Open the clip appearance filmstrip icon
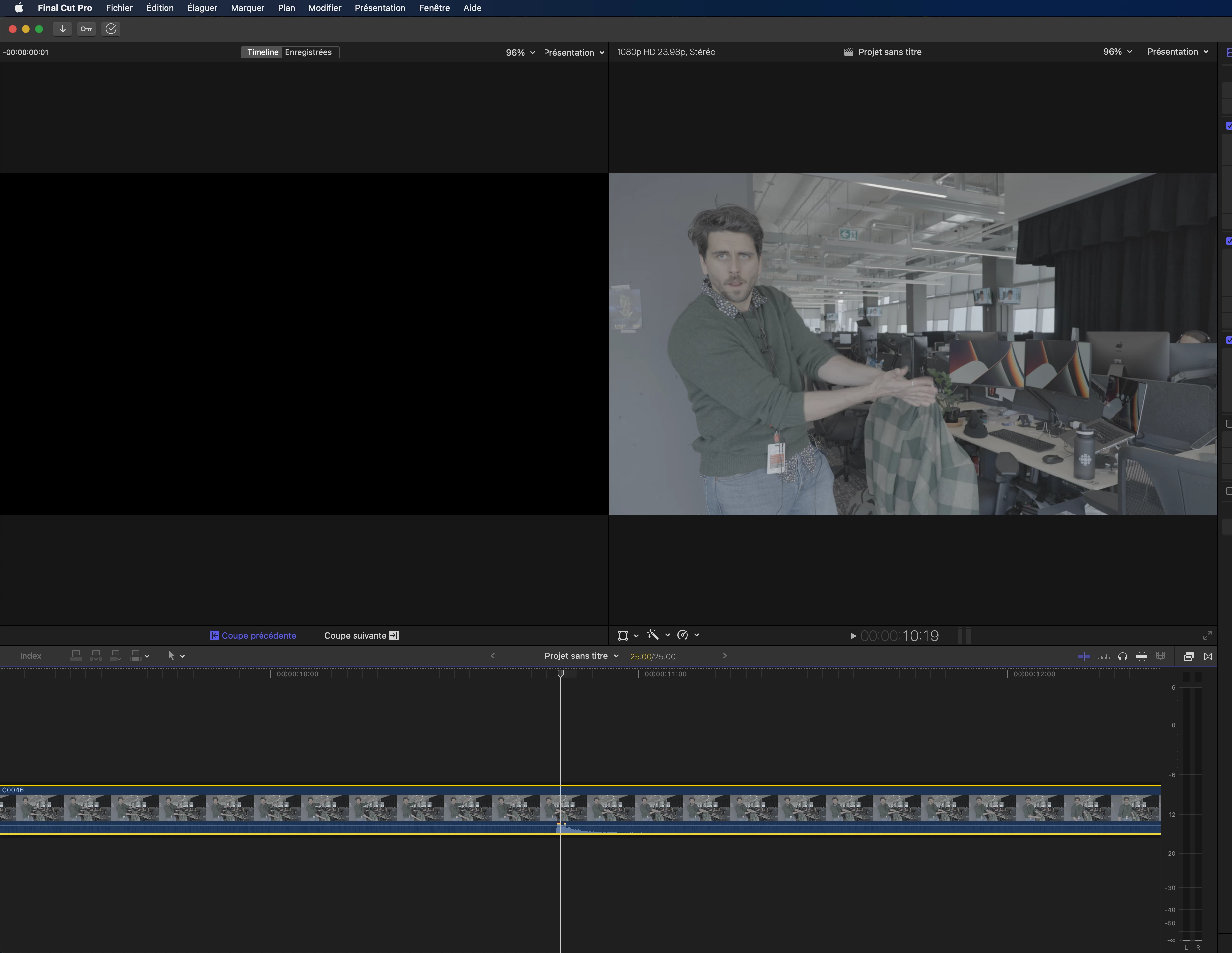This screenshot has width=1232, height=953. tap(1161, 656)
